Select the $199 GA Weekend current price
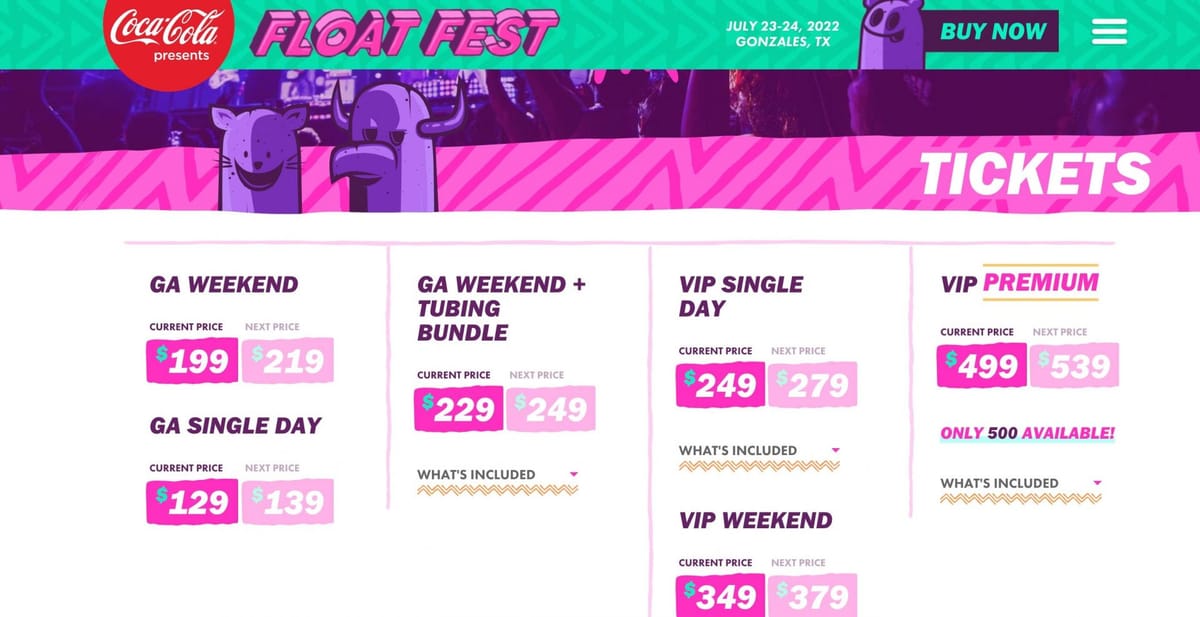This screenshot has height=617, width=1200. point(192,361)
